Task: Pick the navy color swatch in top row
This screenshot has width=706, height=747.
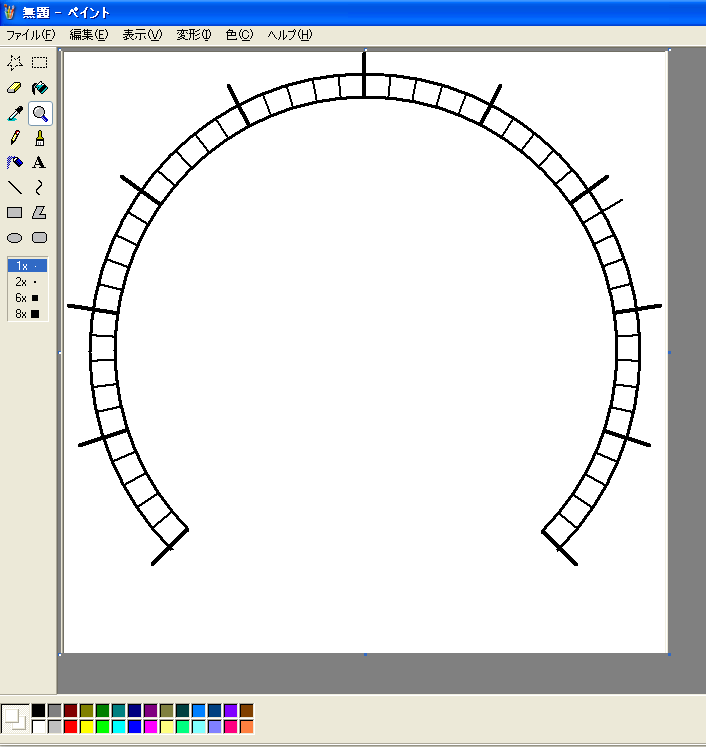Action: pyautogui.click(x=134, y=711)
